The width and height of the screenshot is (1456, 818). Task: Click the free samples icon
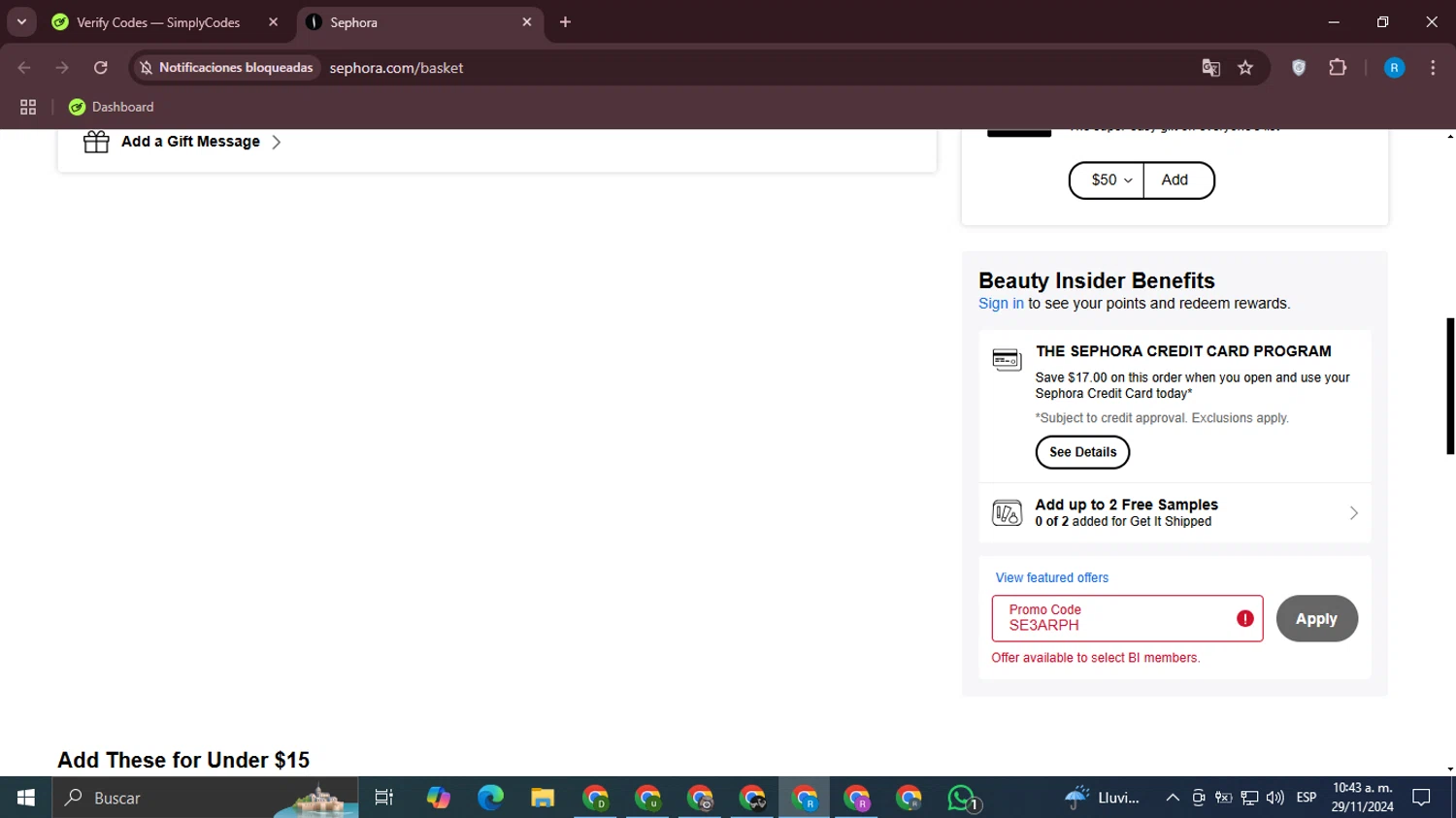pyautogui.click(x=1007, y=513)
